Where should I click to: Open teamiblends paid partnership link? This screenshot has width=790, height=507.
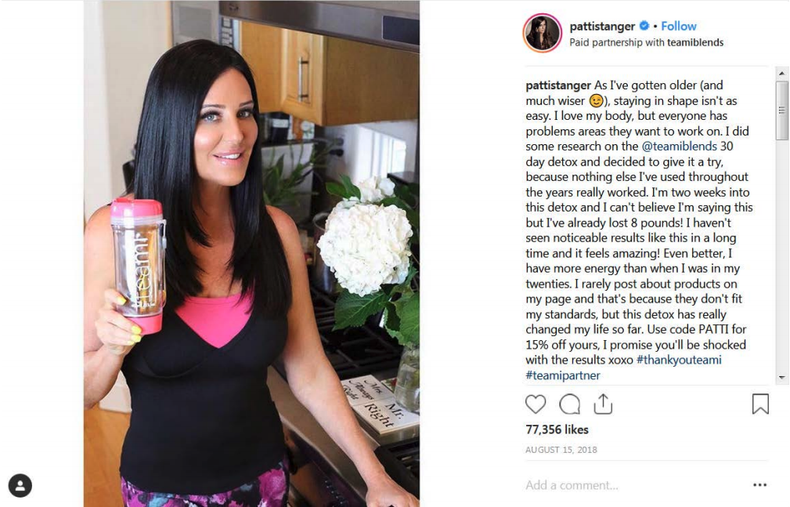point(695,42)
